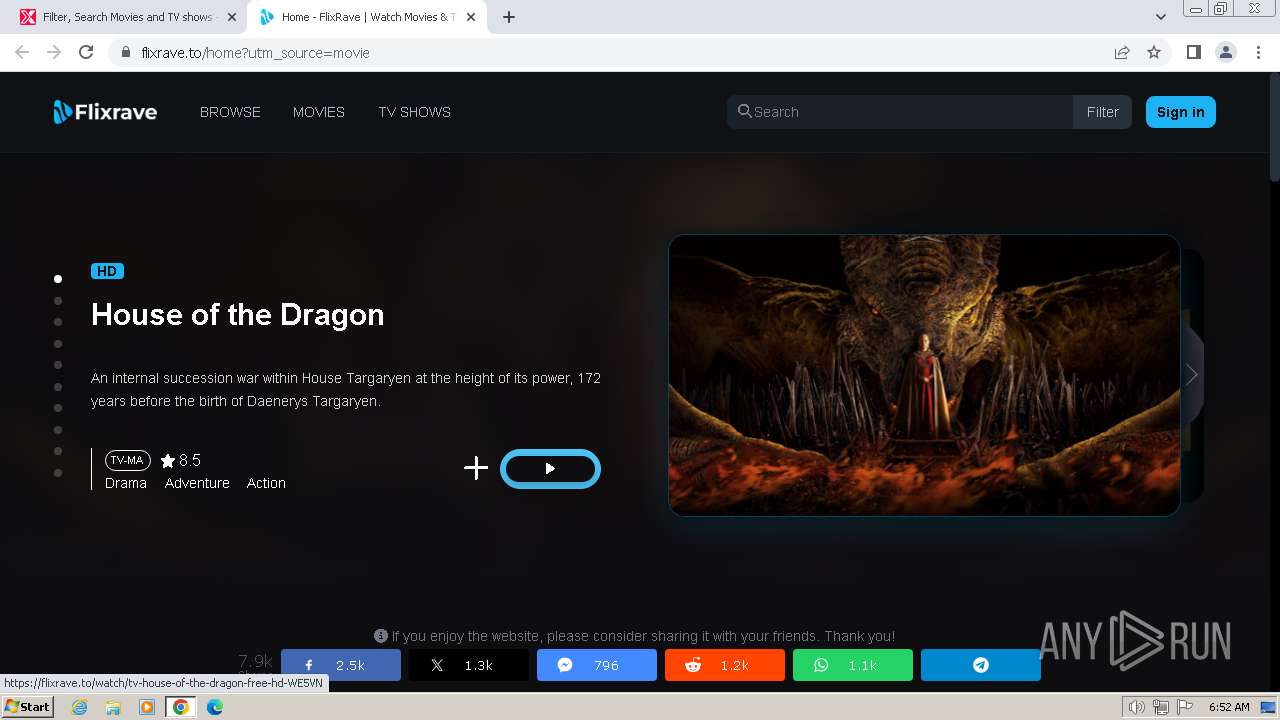
Task: Select the first slider dot
Action: pos(58,279)
